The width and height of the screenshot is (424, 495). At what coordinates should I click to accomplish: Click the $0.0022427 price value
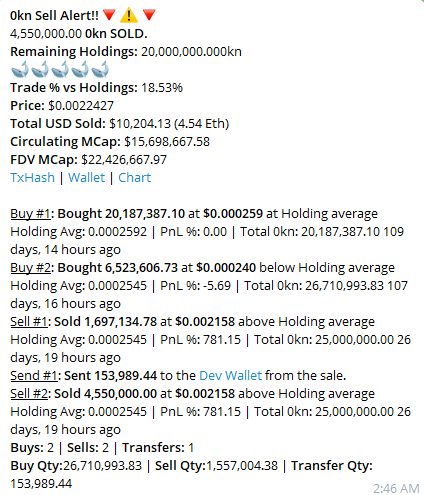click(x=81, y=106)
